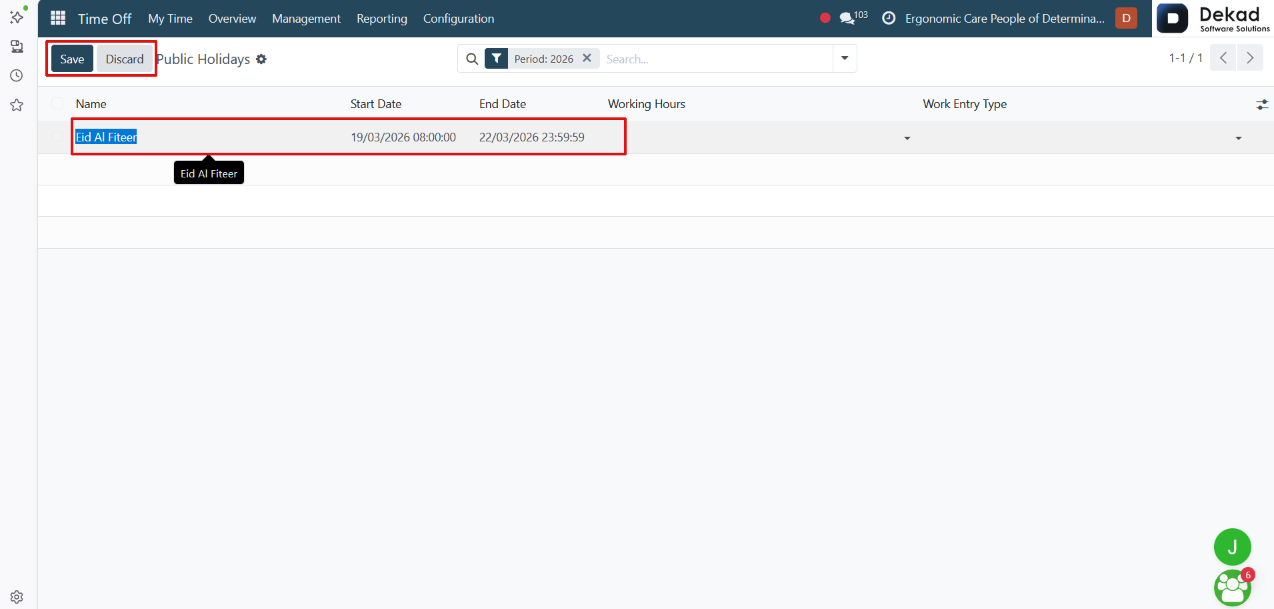Click the filter funnel icon in search facet
This screenshot has width=1274, height=609.
(496, 59)
